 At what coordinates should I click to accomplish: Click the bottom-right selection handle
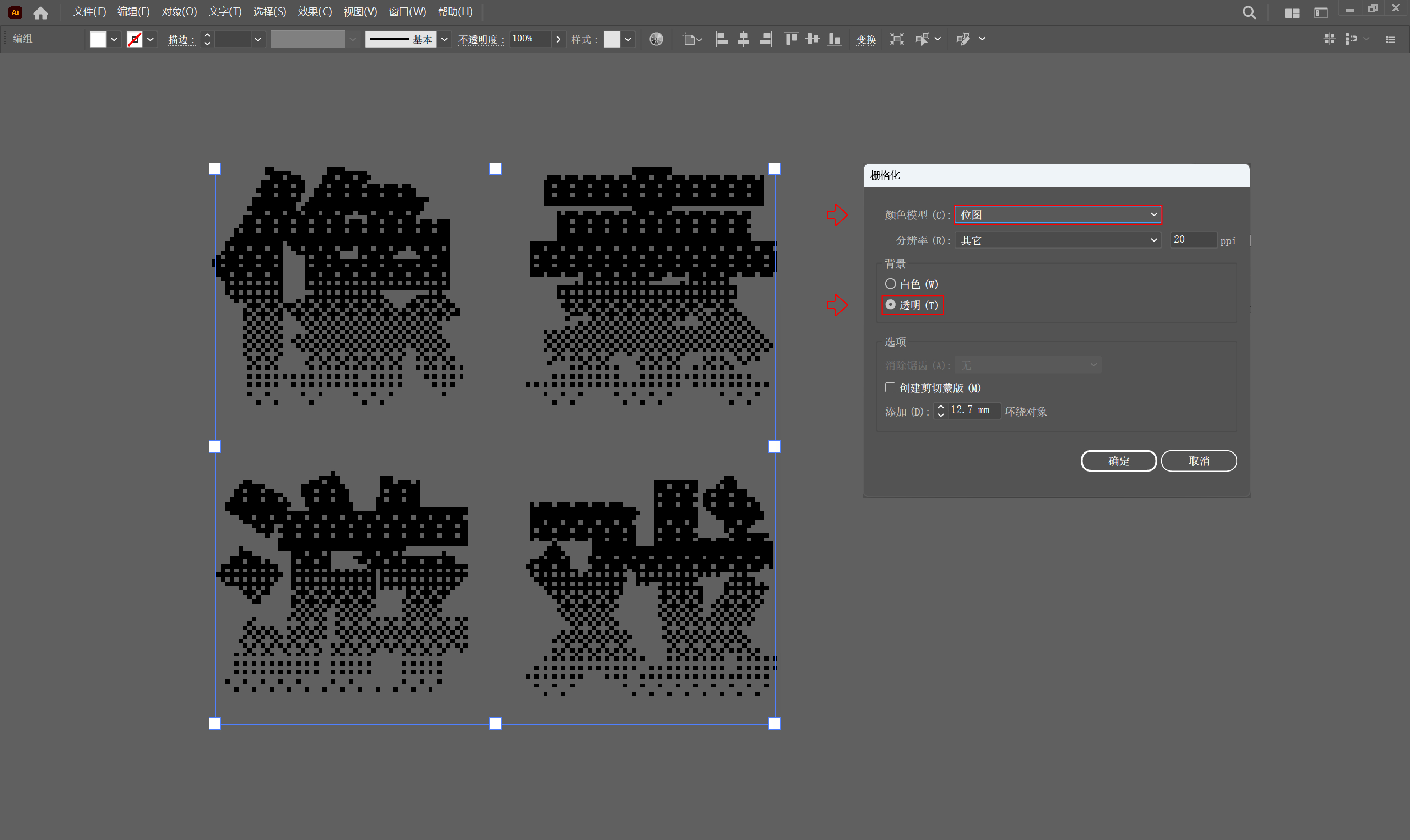(x=774, y=723)
